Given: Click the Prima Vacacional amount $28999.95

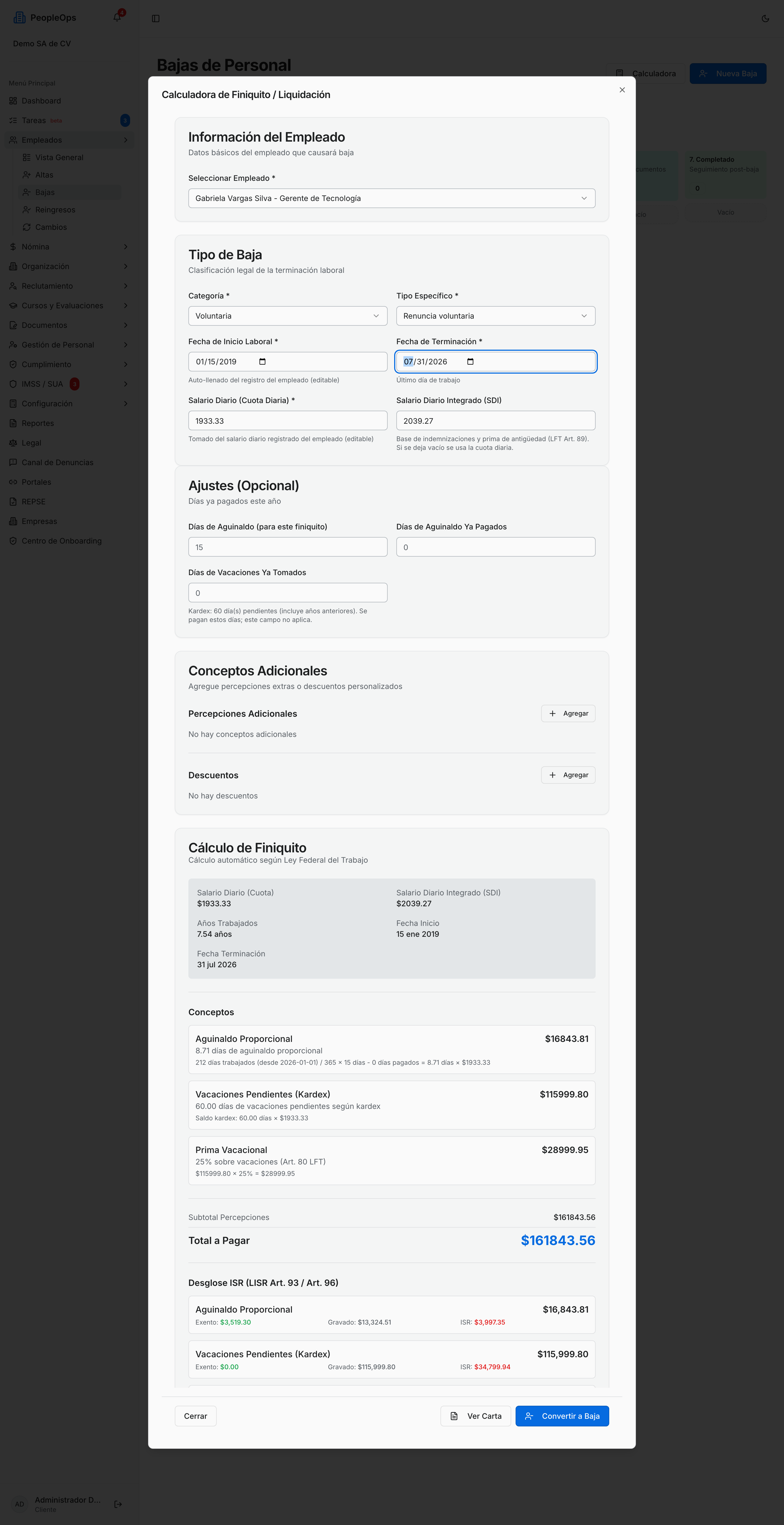Looking at the screenshot, I should pyautogui.click(x=565, y=1150).
